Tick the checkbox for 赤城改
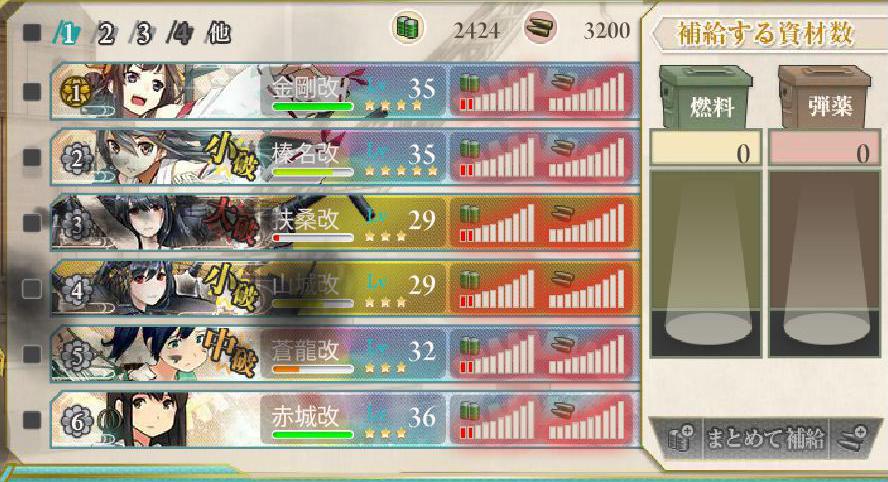888x482 pixels. tap(32, 420)
